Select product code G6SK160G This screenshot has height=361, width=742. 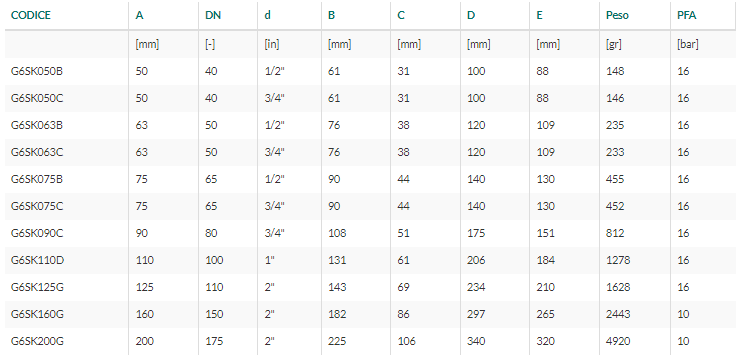coord(37,314)
